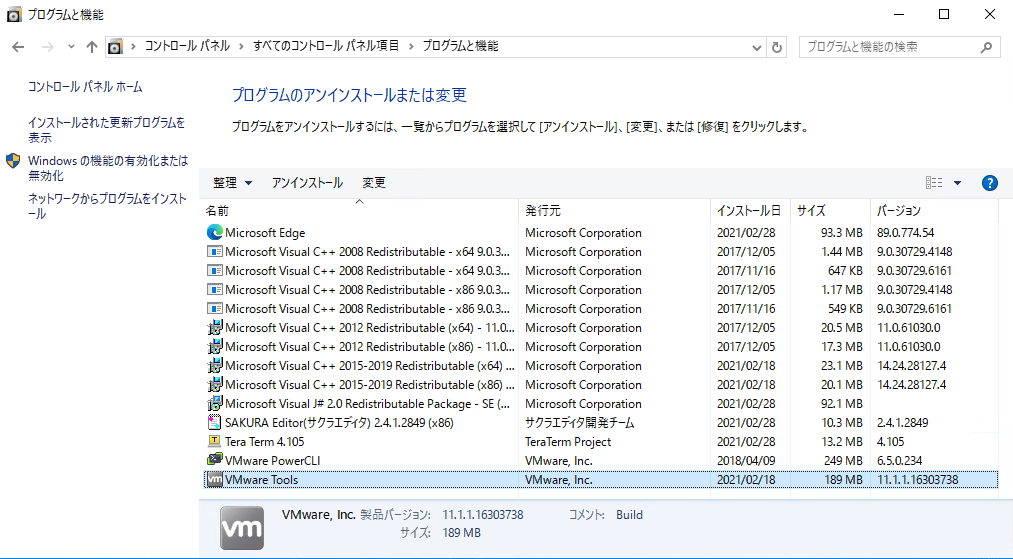
Task: Click publisher cell サクラエディタ開発チーム
Action: pos(580,423)
